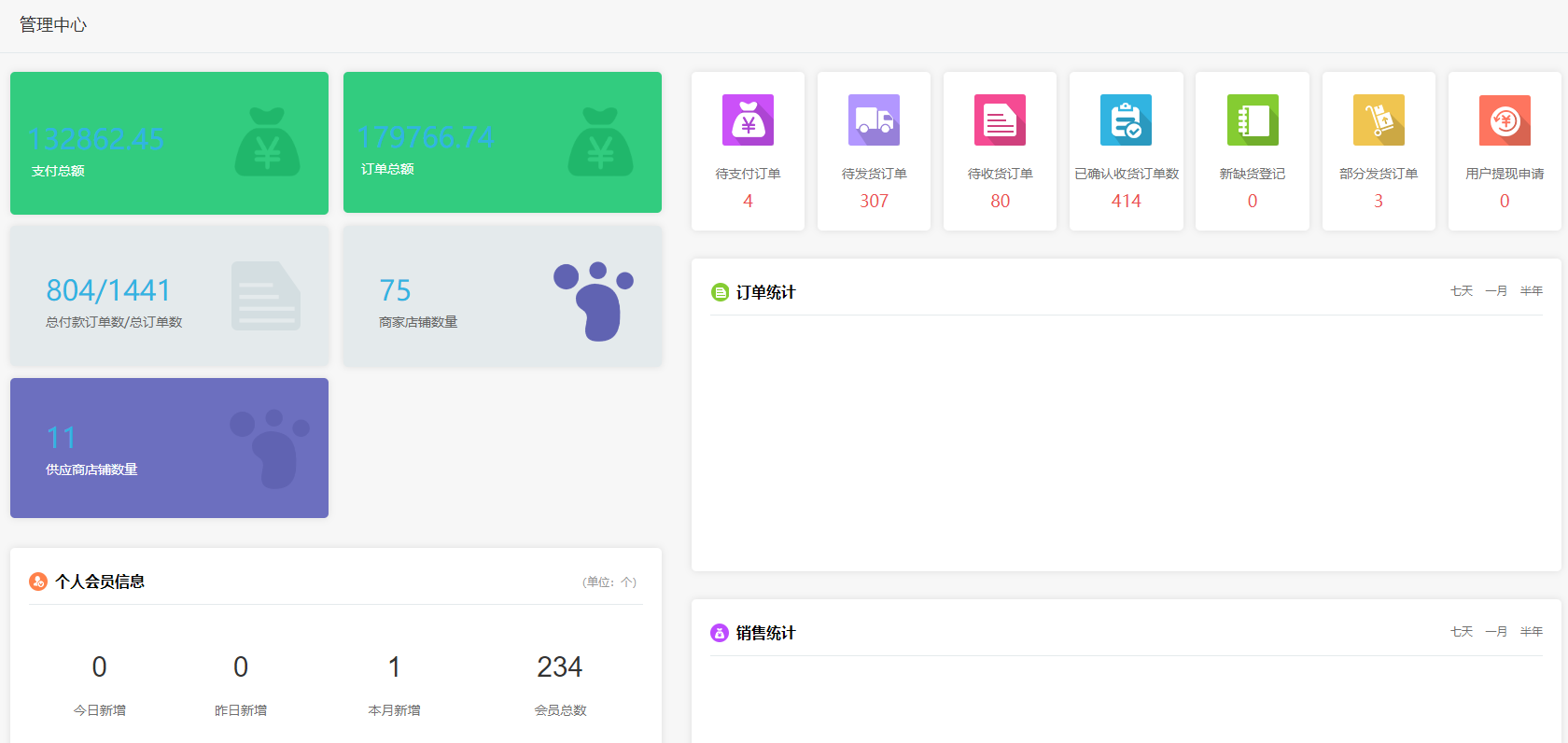The width and height of the screenshot is (1568, 743).
Task: Click the 会员总数 label
Action: click(560, 710)
